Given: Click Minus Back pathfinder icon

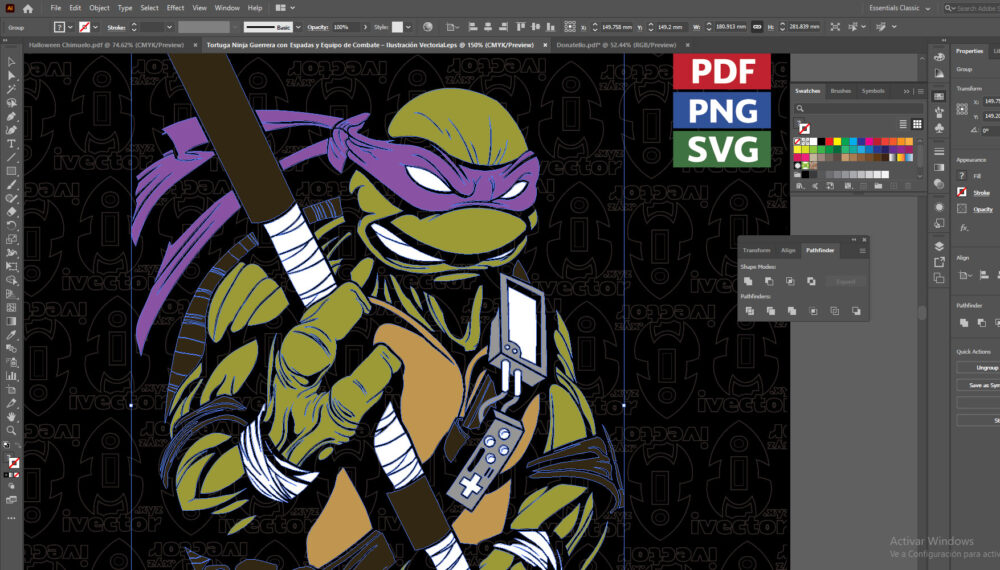Looking at the screenshot, I should tap(856, 311).
